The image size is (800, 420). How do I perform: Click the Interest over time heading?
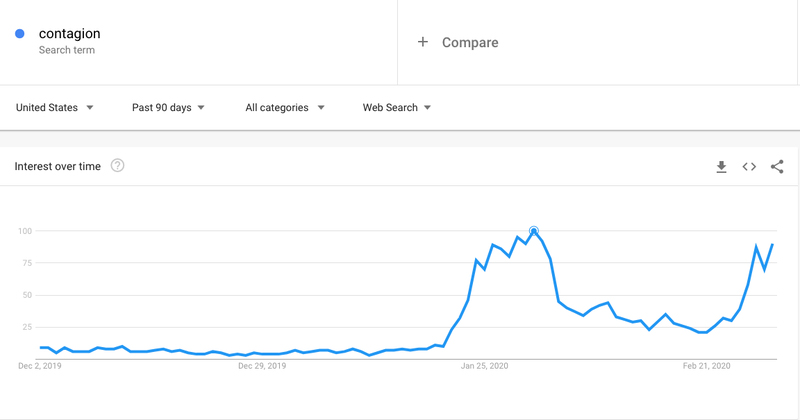[58, 166]
